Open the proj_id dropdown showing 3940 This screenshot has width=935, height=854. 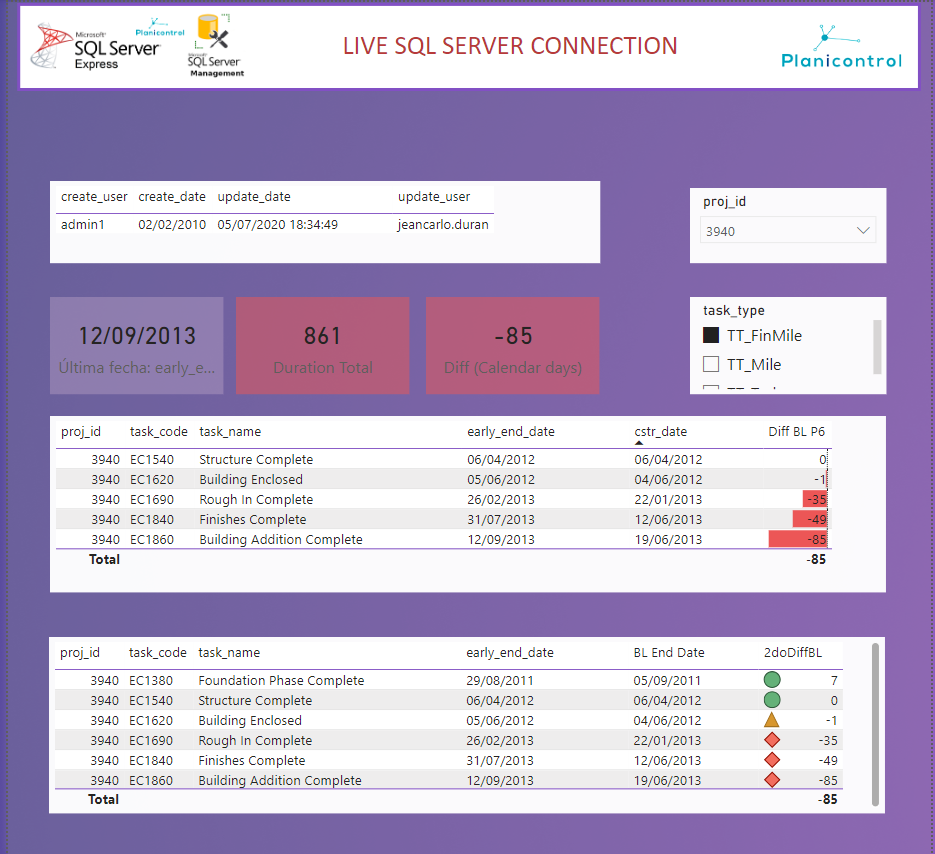click(788, 231)
